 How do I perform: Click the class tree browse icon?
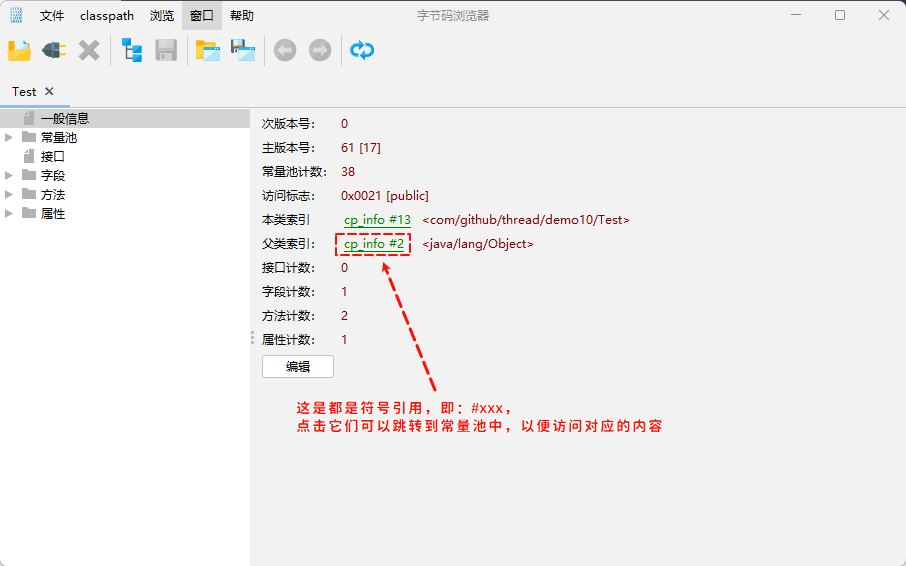132,50
